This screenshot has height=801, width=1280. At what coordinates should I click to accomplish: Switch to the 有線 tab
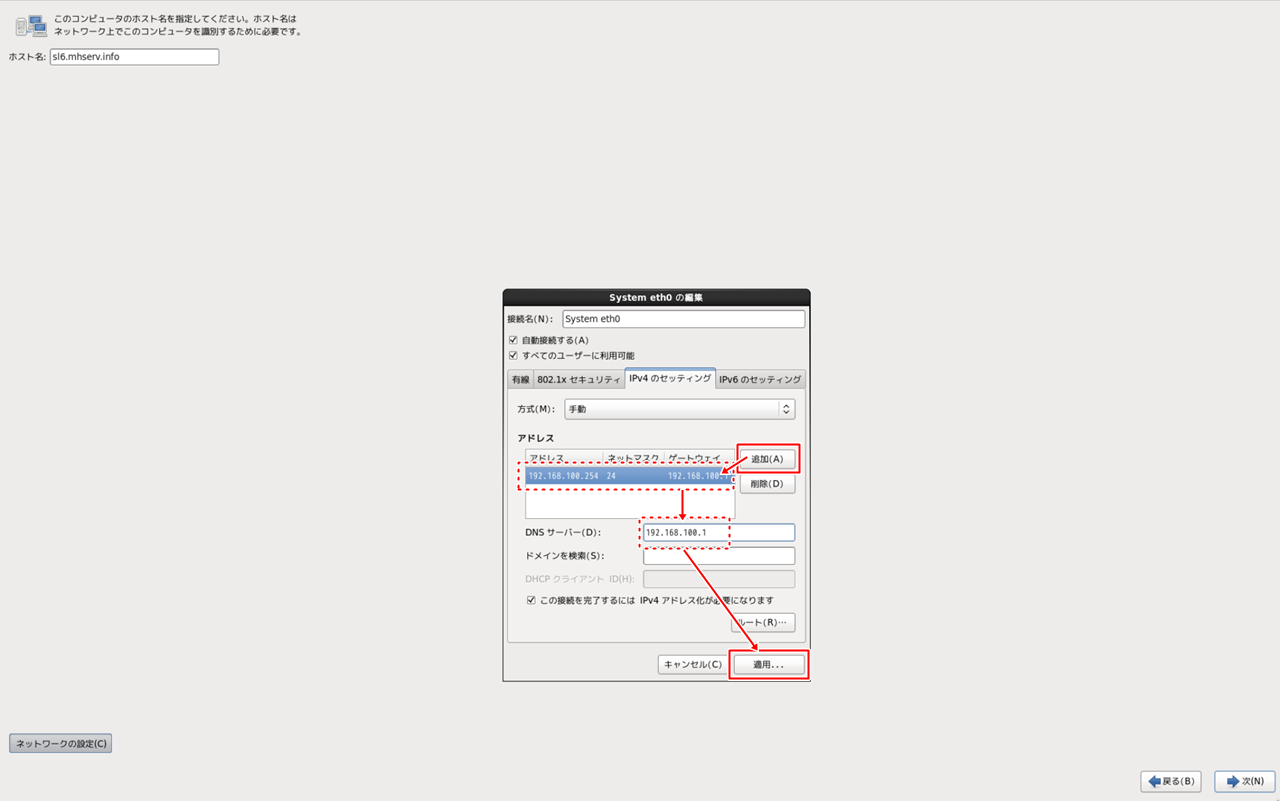pyautogui.click(x=520, y=380)
